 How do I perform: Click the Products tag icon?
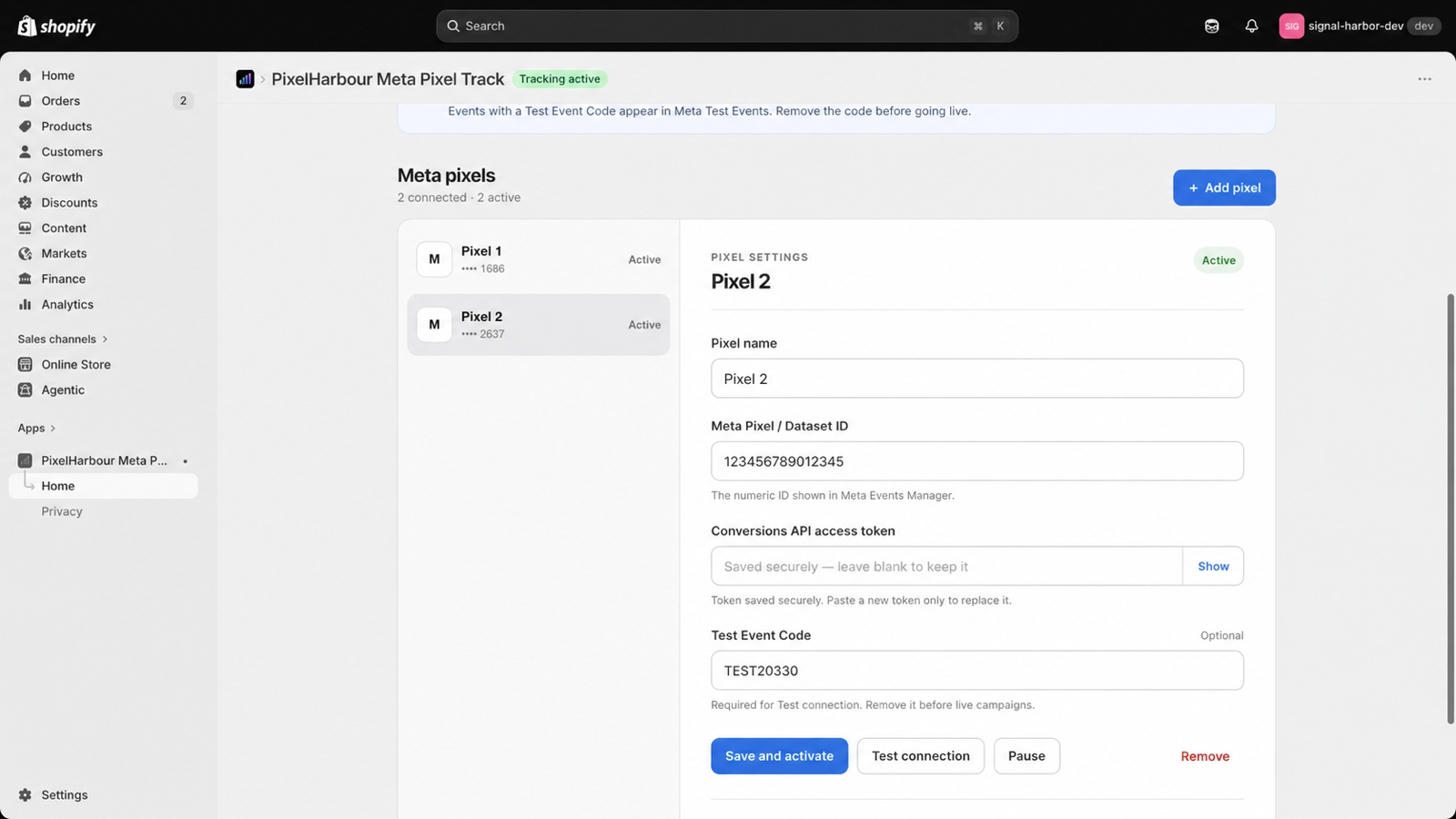click(x=25, y=126)
